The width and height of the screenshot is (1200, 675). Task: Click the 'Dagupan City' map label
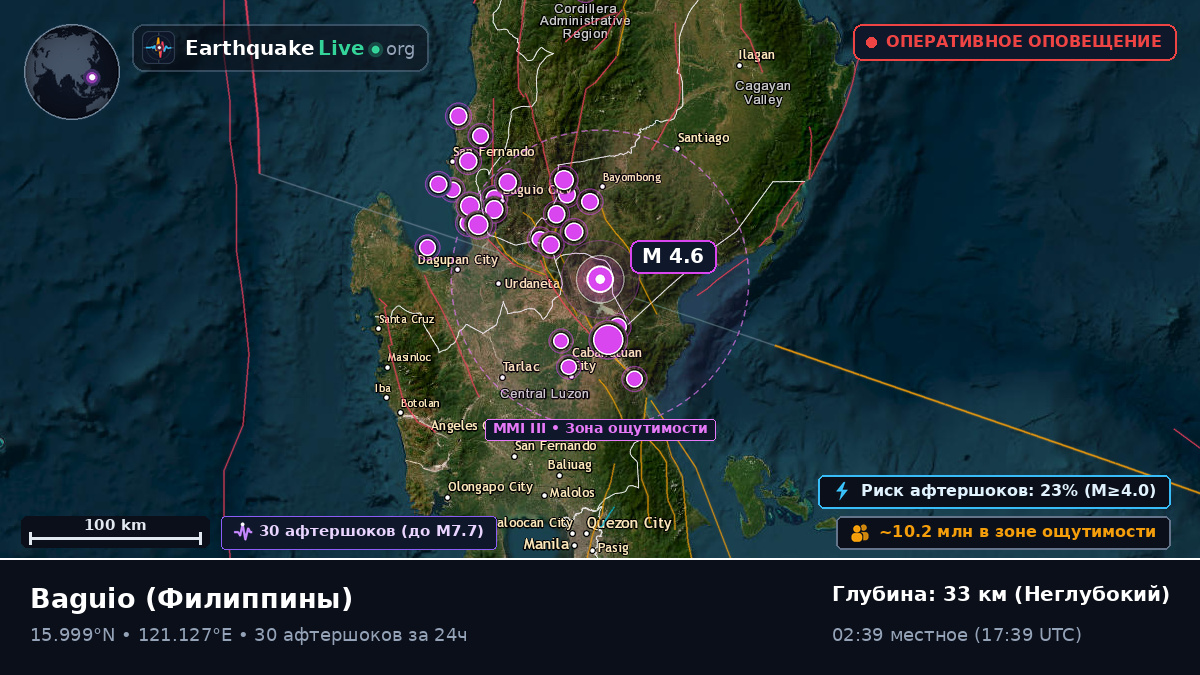click(x=458, y=260)
